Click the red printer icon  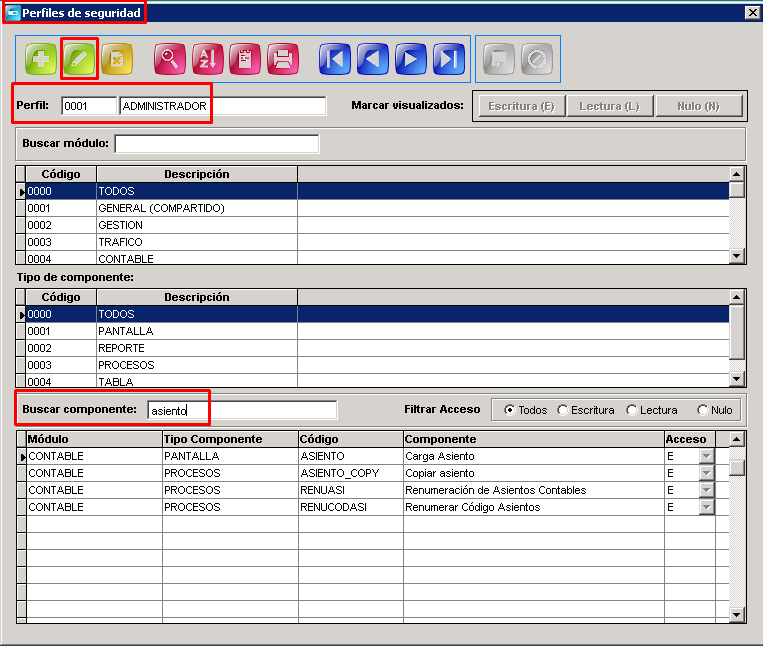pyautogui.click(x=283, y=59)
